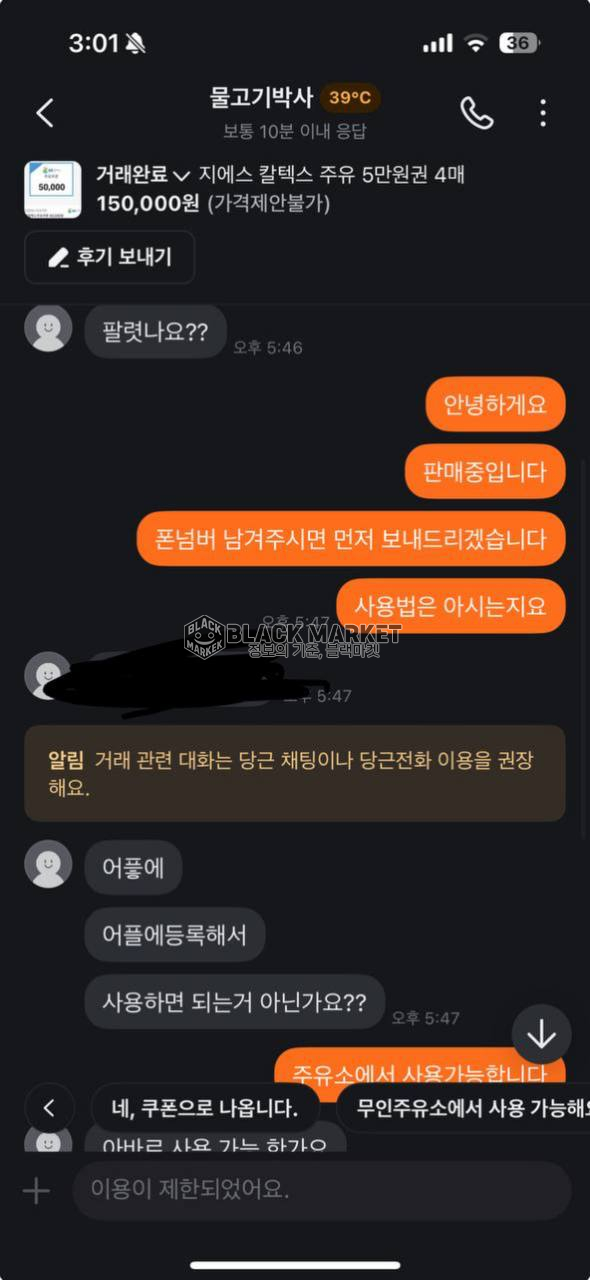Viewport: 590px width, 1280px height.
Task: Select quick reply 무인주유소에서 사용 가능해요
Action: click(463, 1108)
